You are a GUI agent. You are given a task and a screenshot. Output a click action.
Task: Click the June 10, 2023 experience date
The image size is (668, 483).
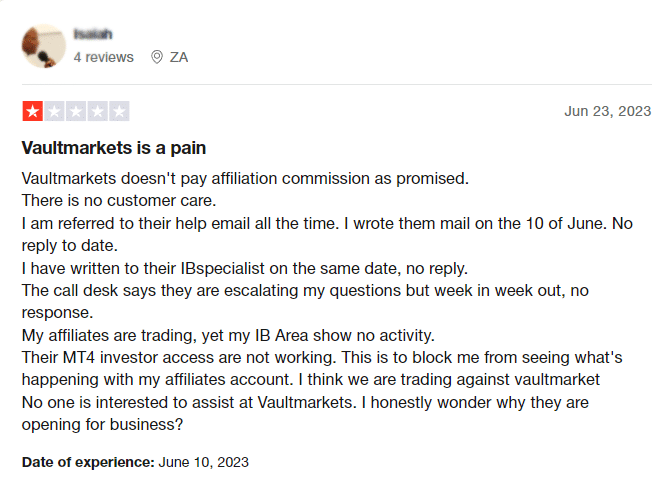[x=204, y=462]
